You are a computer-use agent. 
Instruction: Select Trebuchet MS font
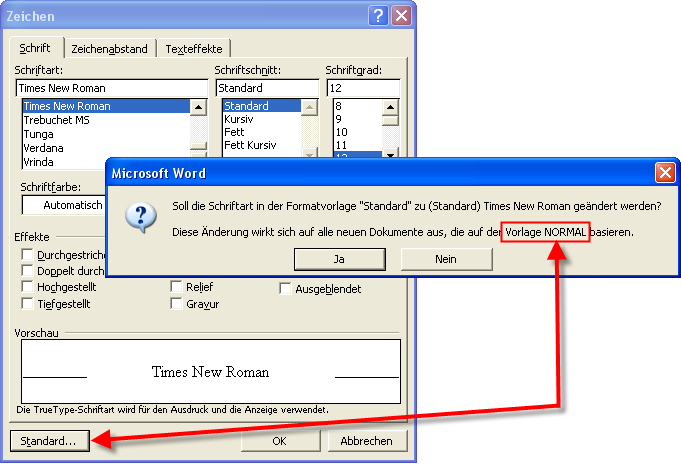[x=106, y=120]
